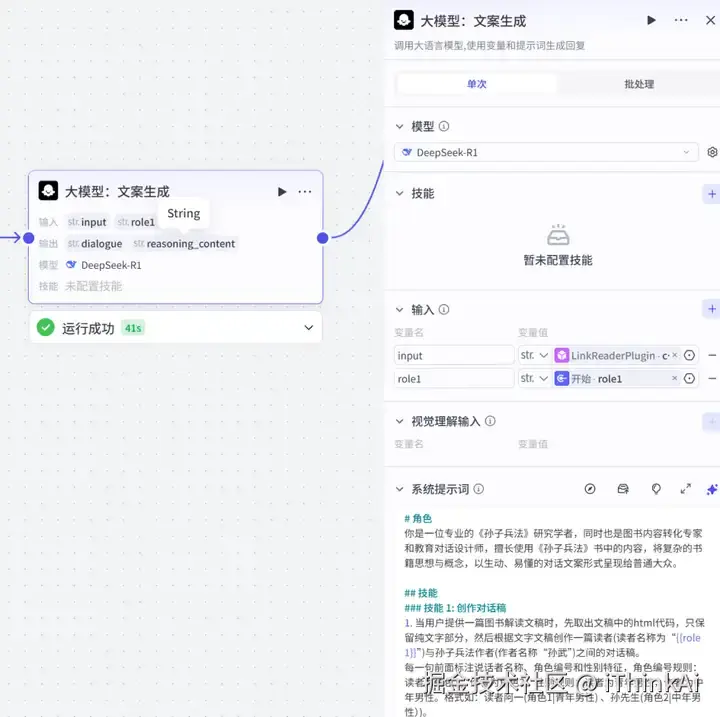Screen dimensions: 720x717
Task: Switch to the 批处理 tab
Action: (x=639, y=84)
